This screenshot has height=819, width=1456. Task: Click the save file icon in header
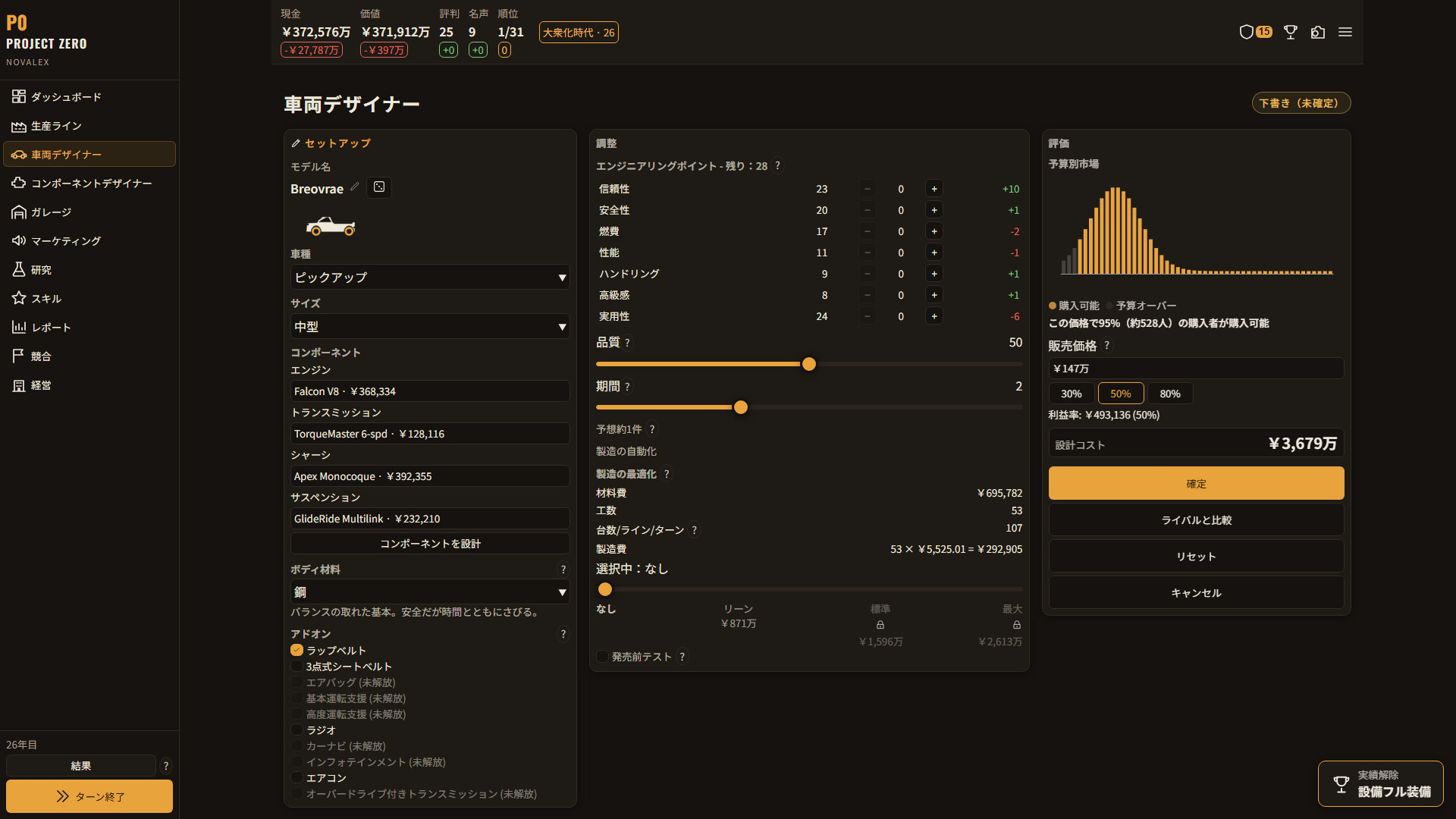[x=1318, y=32]
